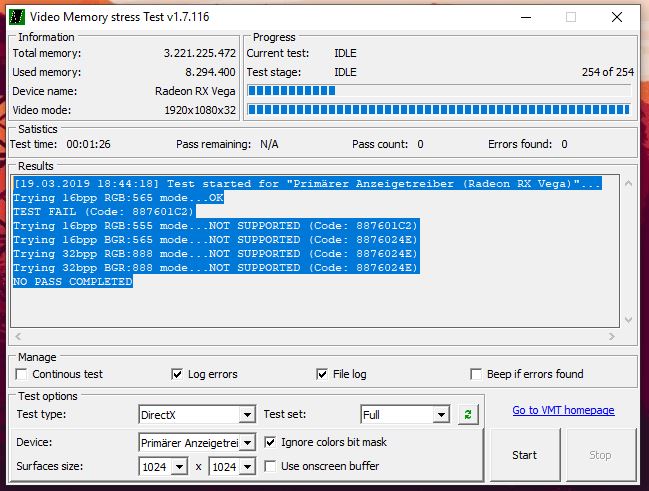This screenshot has height=491, width=649.
Task: Uncheck Ignore colors bit mask
Action: coord(270,442)
